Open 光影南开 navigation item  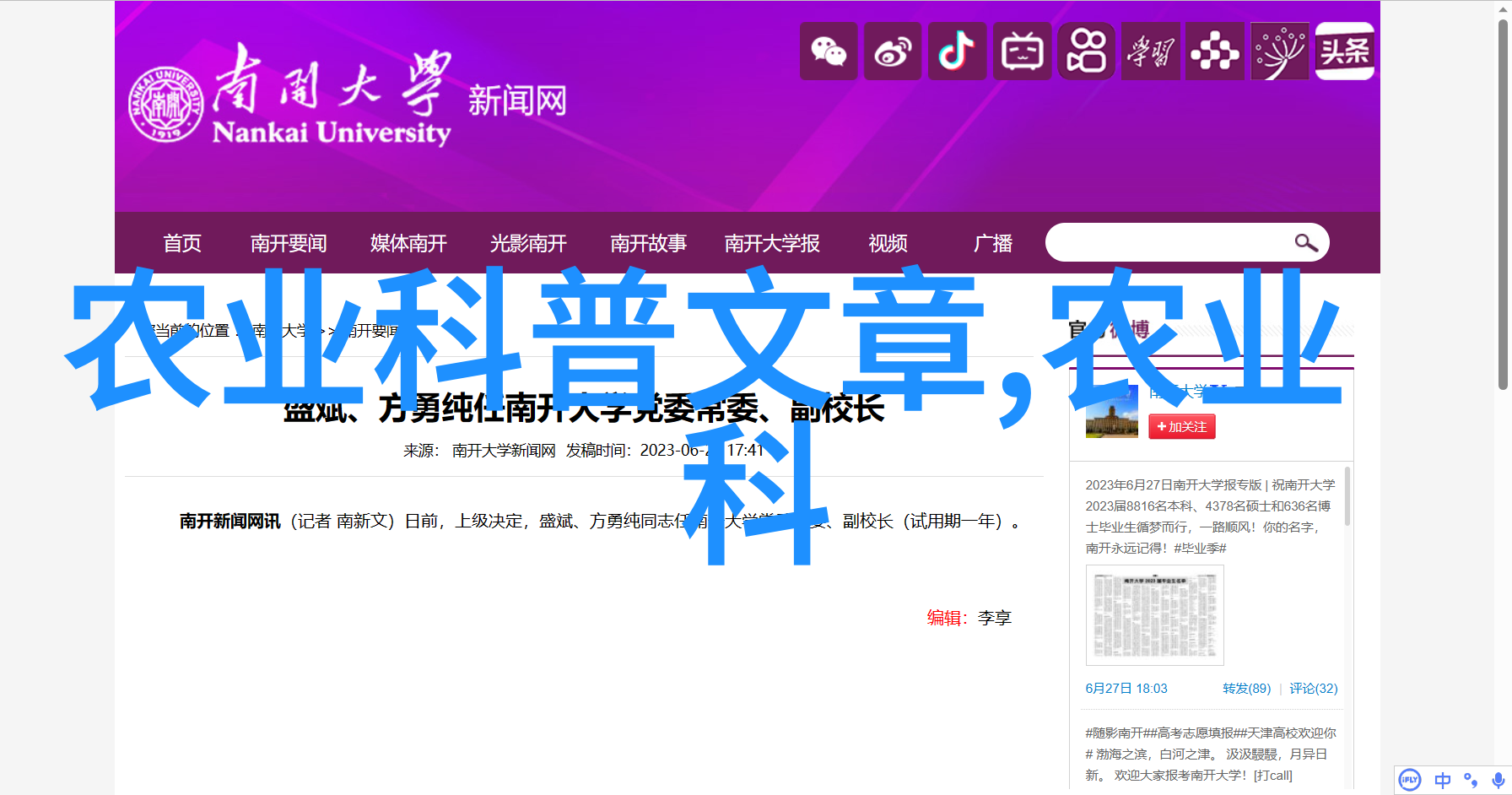pos(528,244)
